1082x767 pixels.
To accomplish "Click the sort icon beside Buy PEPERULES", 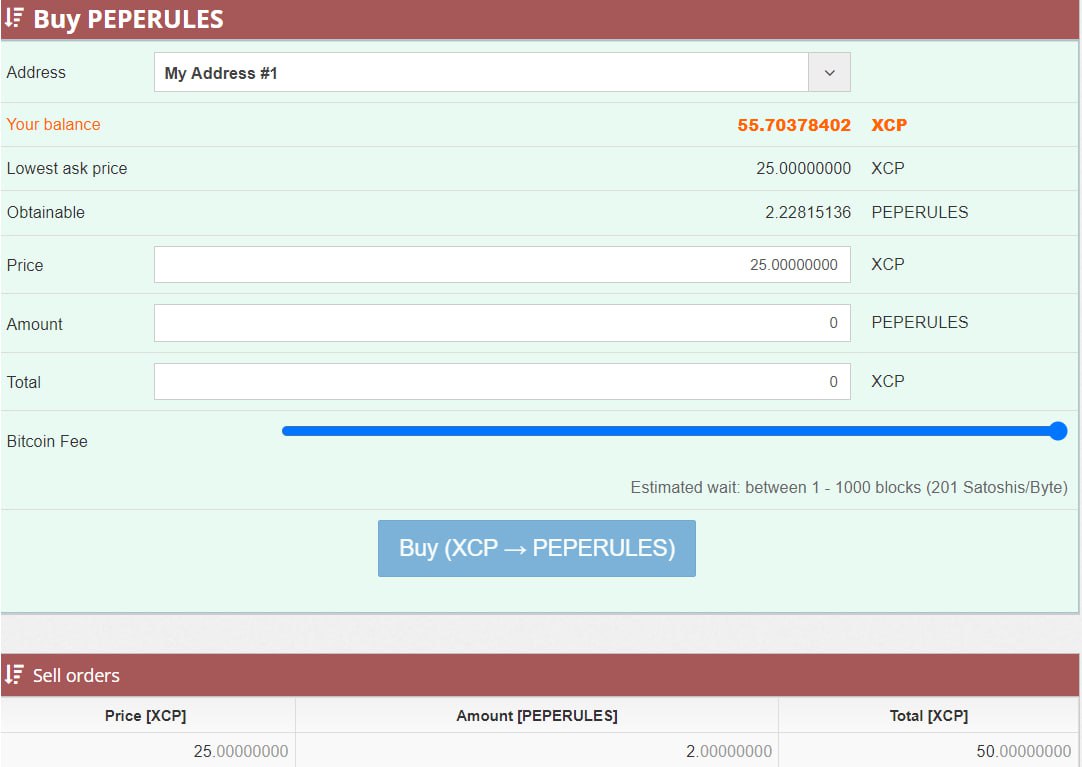I will (14, 18).
